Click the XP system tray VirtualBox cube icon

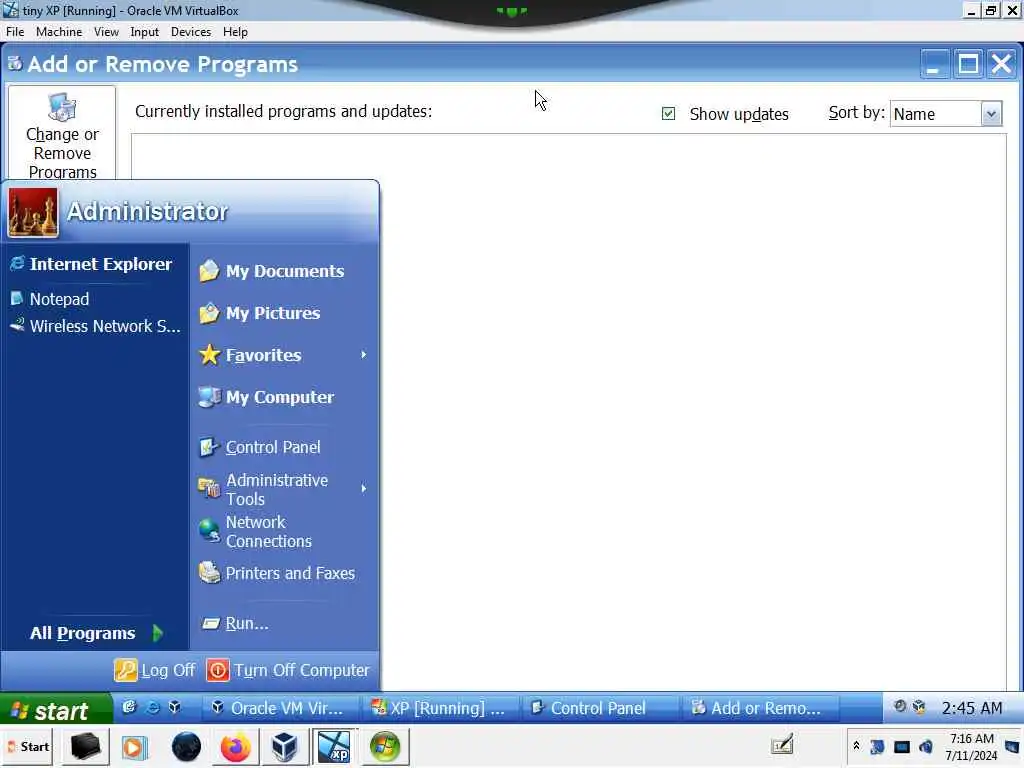[920, 707]
